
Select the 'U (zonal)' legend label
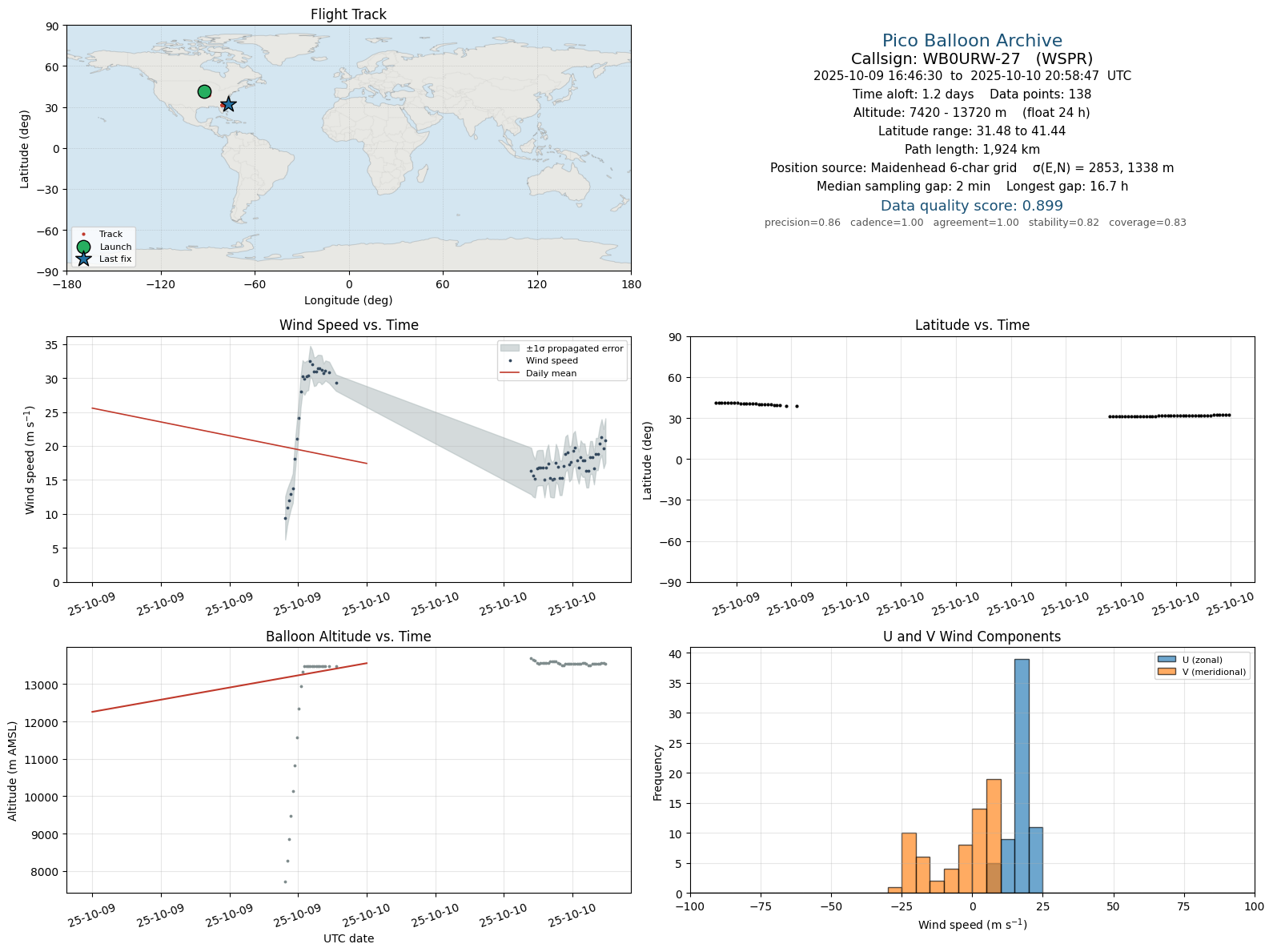coord(1203,660)
